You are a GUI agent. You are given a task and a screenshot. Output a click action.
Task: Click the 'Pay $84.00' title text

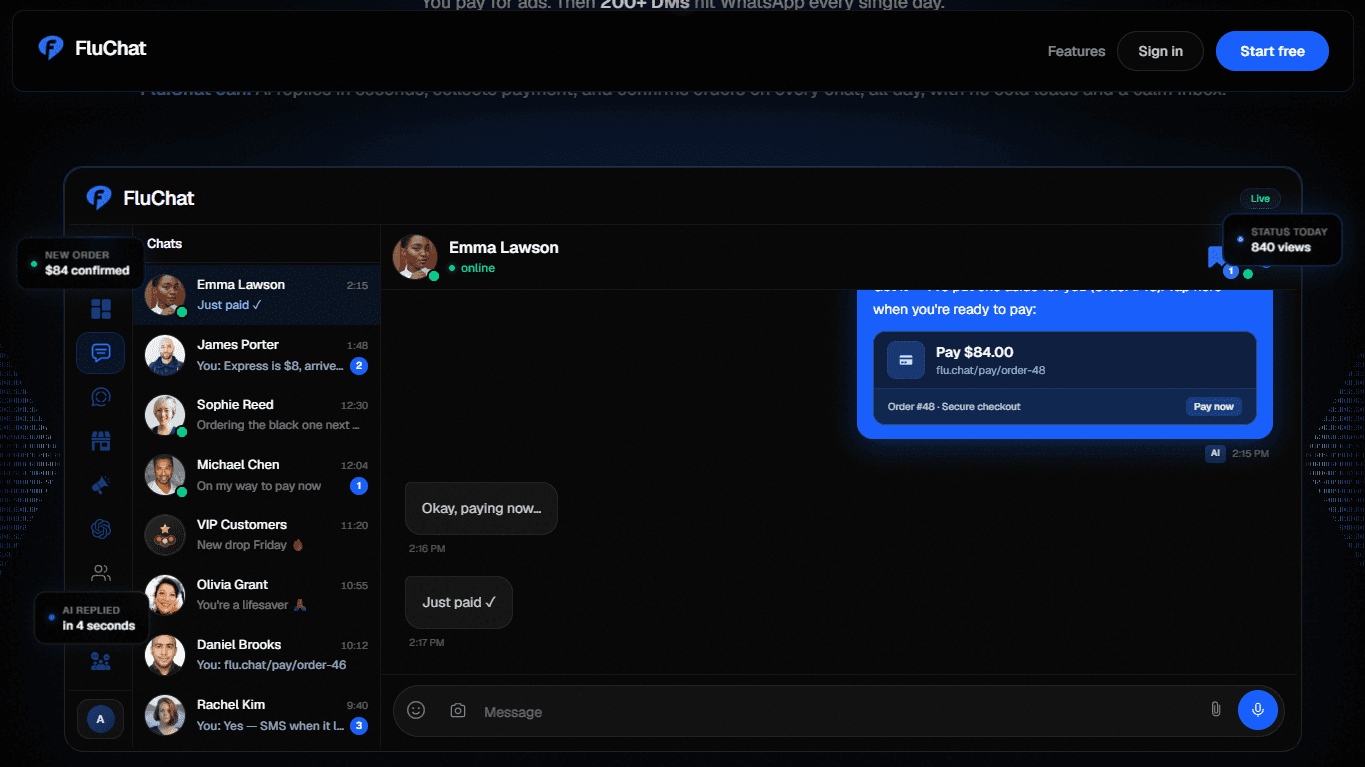click(x=975, y=352)
